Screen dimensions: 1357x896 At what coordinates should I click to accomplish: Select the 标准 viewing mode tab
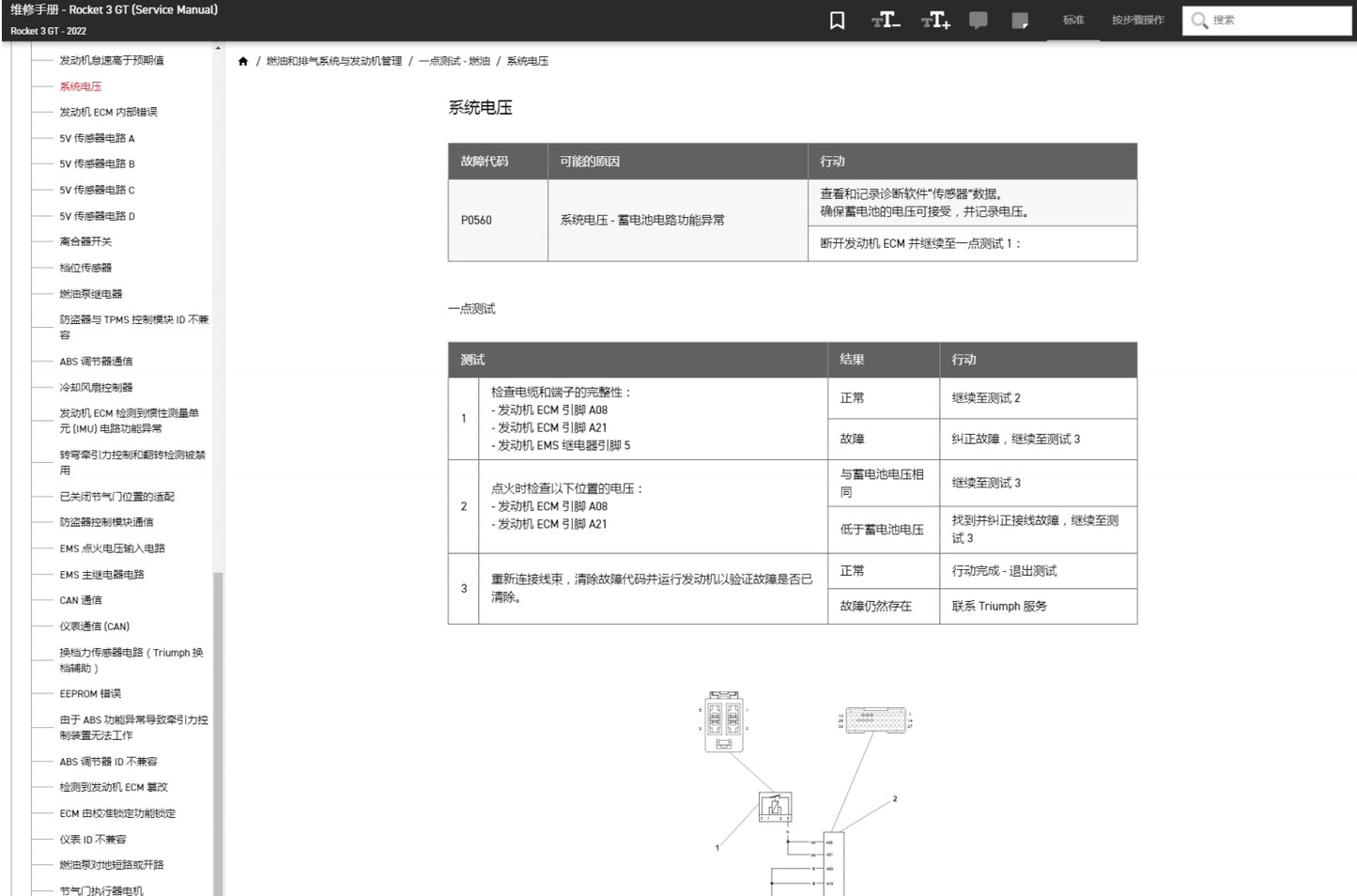[1073, 20]
